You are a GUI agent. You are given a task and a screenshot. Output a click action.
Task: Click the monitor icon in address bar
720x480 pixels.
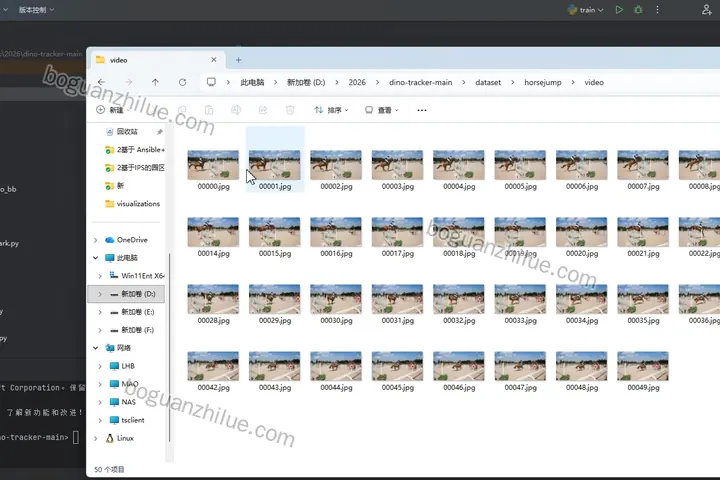[211, 82]
